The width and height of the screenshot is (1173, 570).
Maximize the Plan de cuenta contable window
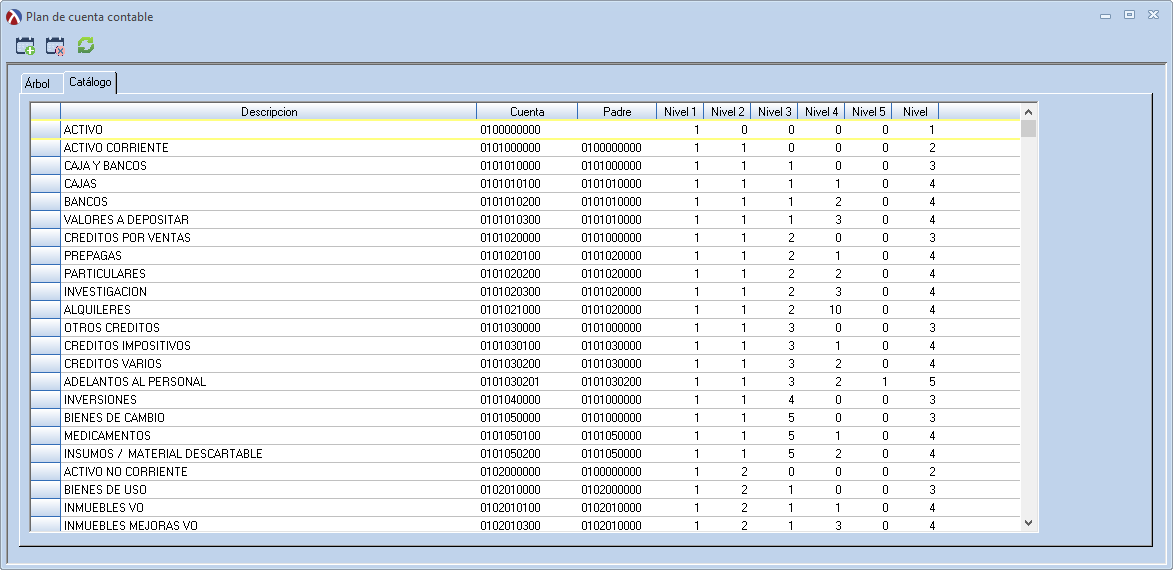coord(1130,15)
